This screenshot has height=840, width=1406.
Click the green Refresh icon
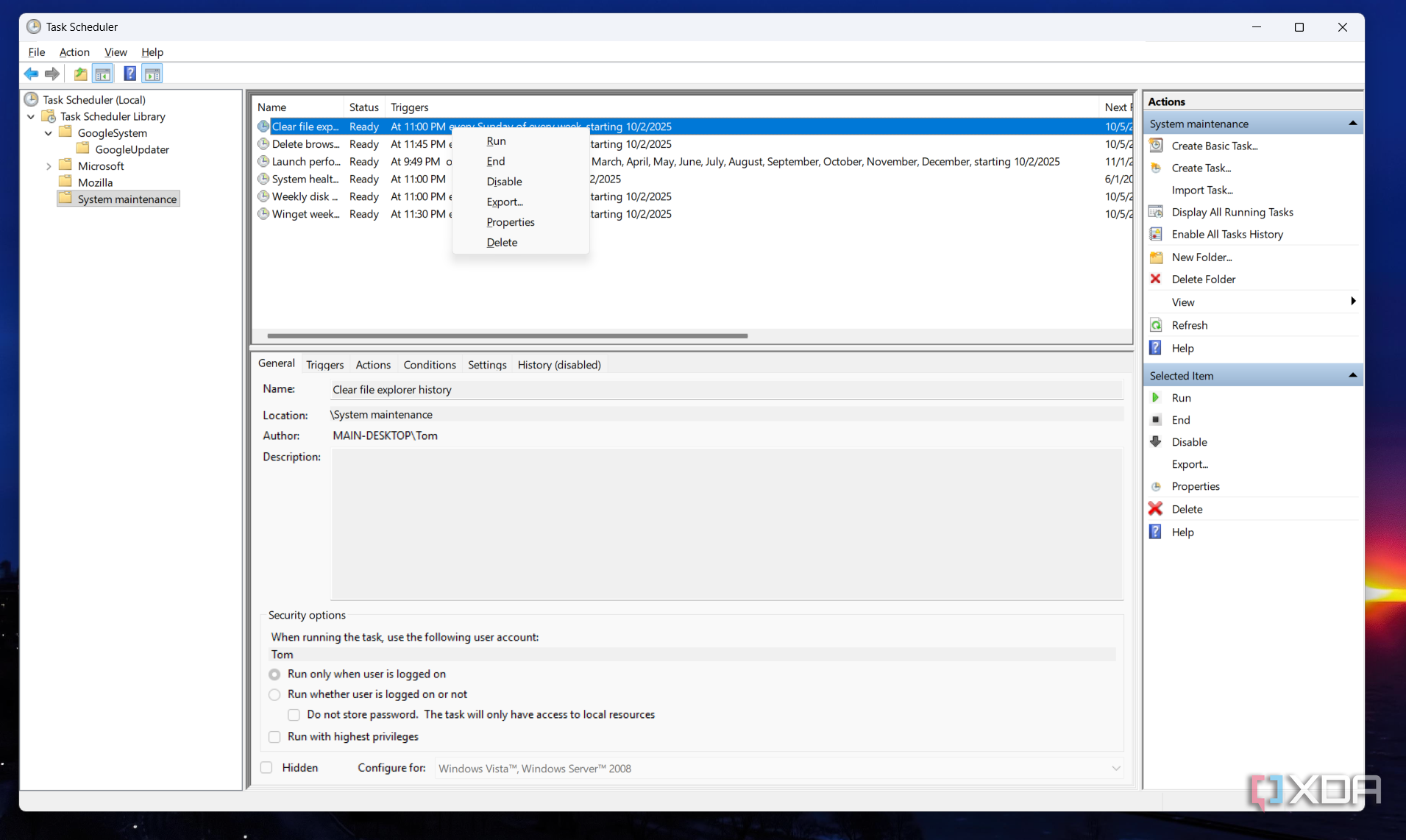pos(1156,325)
